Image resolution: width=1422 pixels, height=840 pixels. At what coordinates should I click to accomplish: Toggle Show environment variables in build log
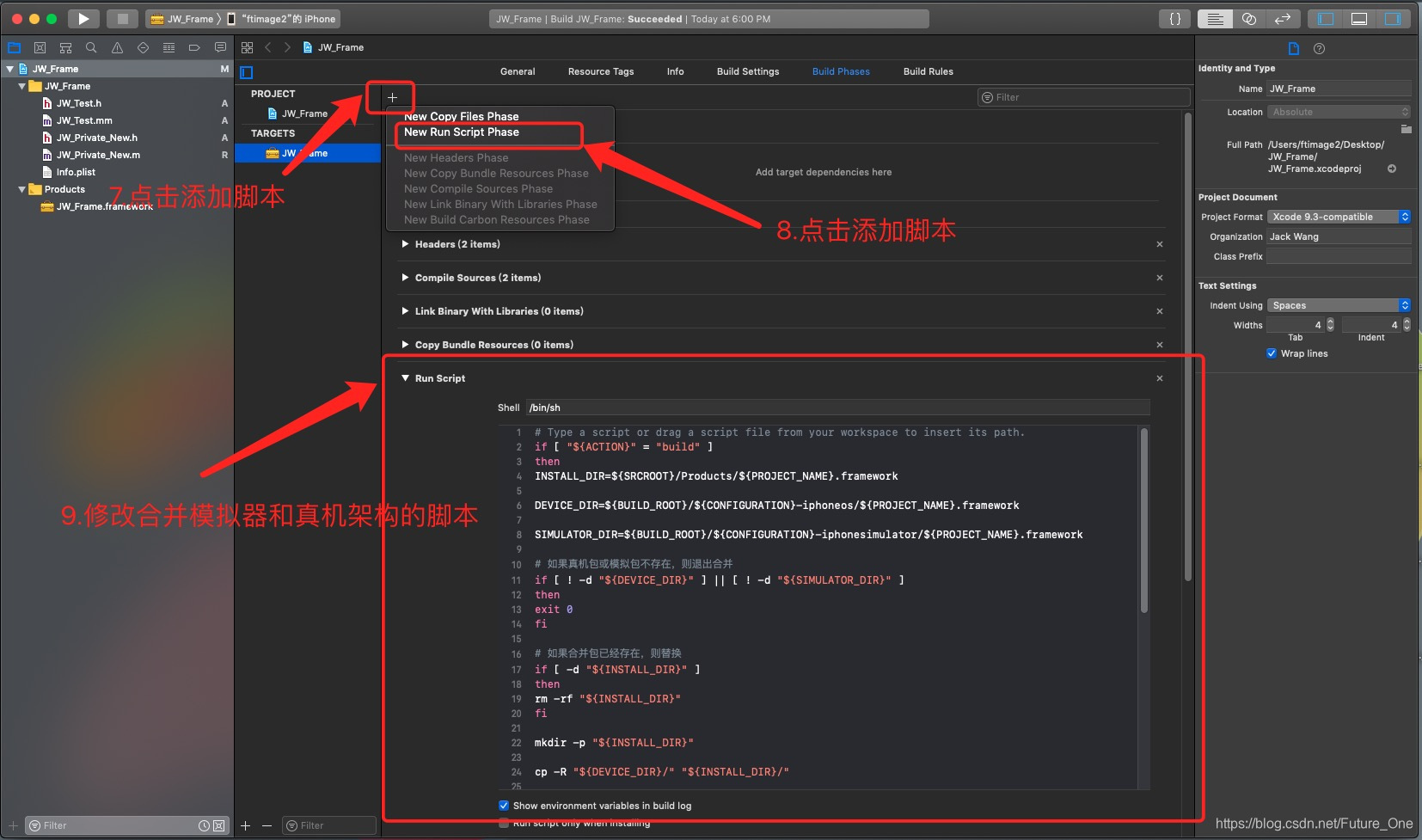(504, 806)
